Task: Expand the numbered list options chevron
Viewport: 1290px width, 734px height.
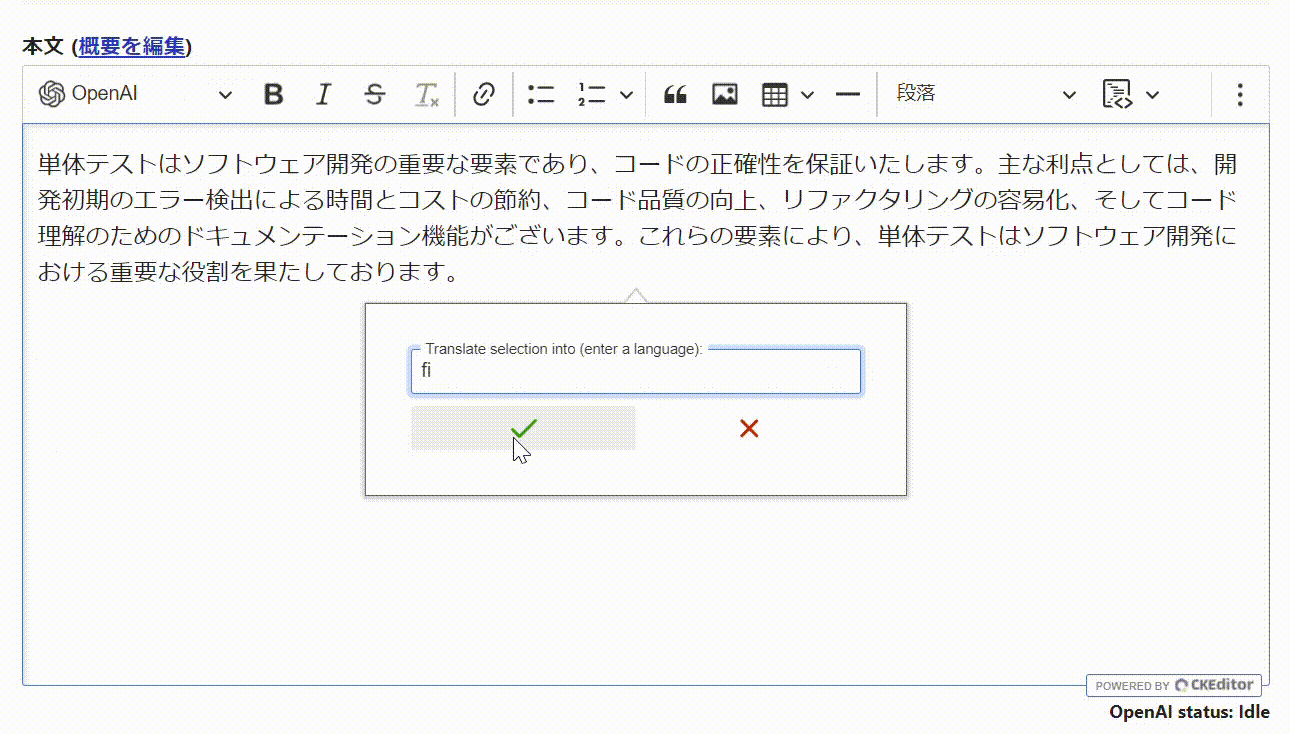Action: click(x=627, y=93)
